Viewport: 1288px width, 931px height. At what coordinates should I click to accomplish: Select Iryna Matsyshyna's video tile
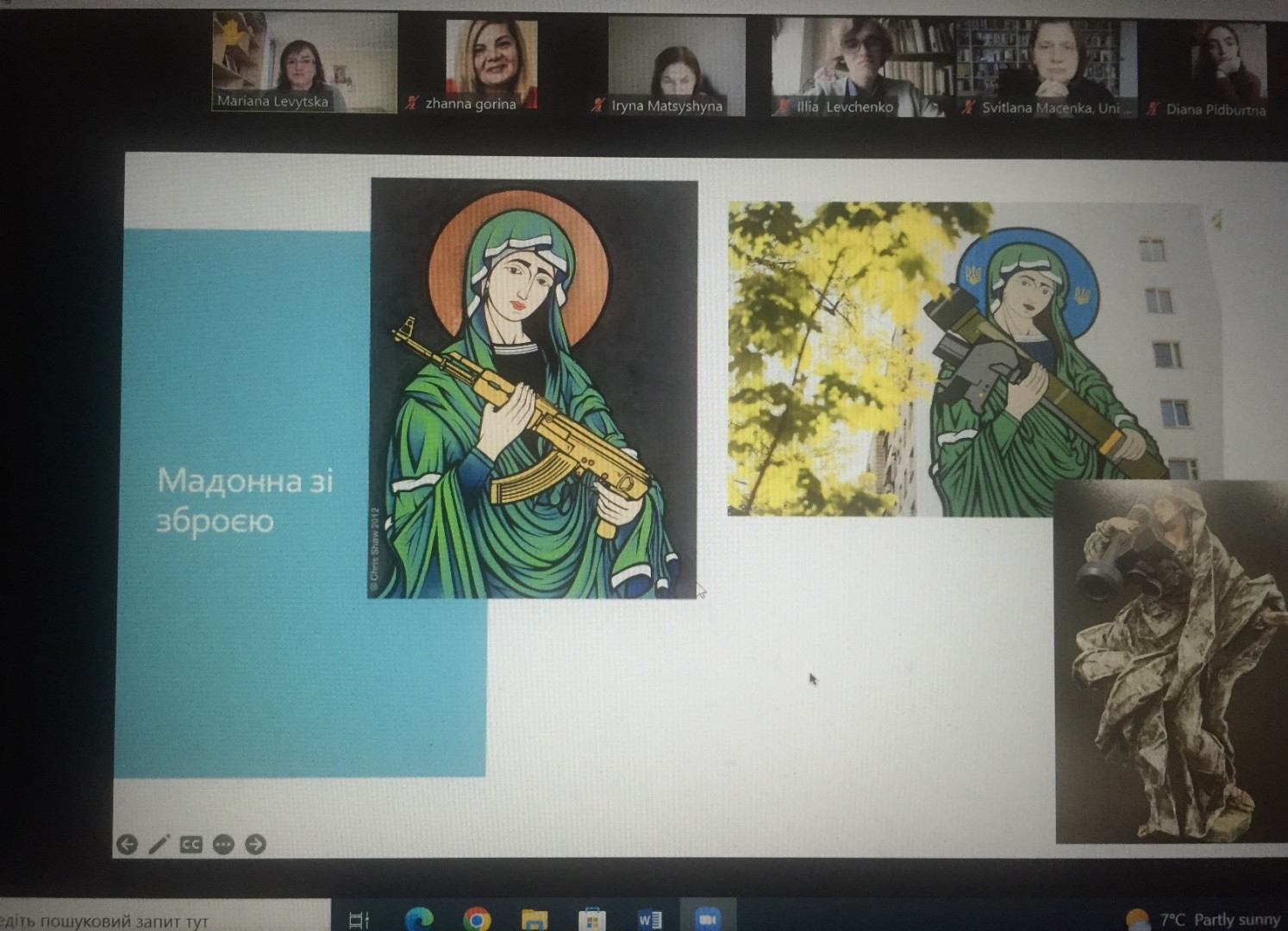click(677, 66)
